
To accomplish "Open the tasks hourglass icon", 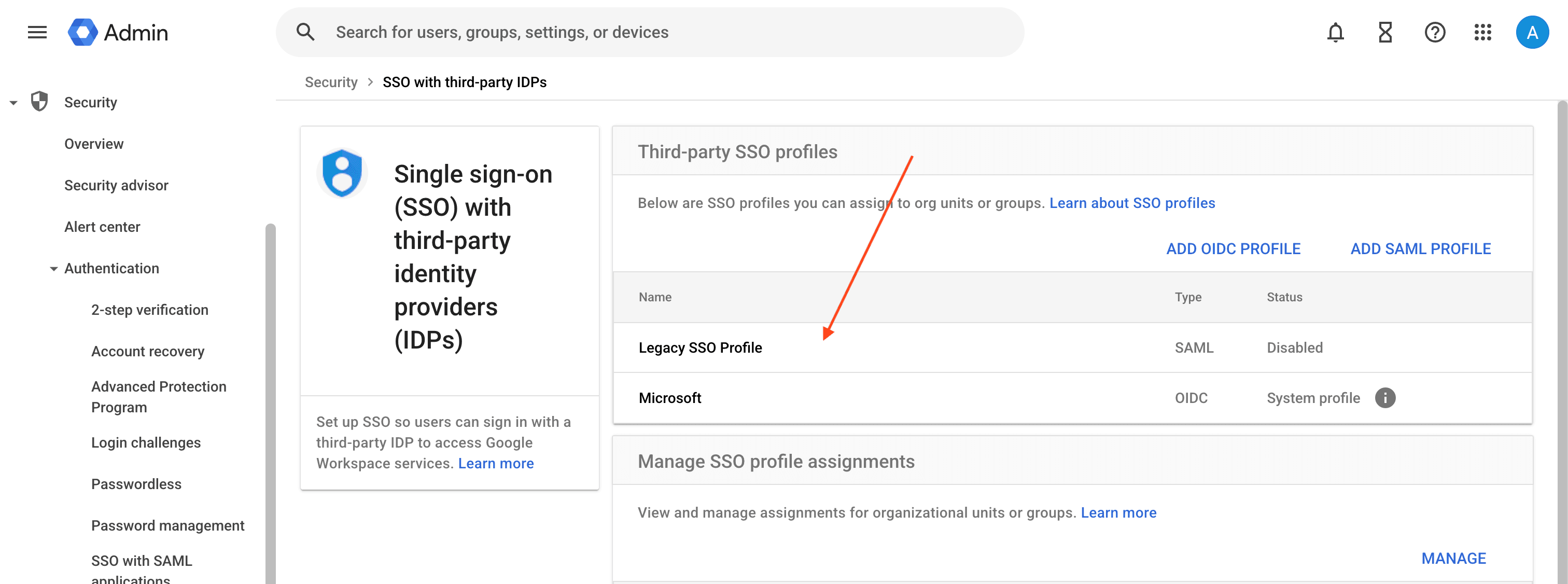I will (x=1385, y=32).
